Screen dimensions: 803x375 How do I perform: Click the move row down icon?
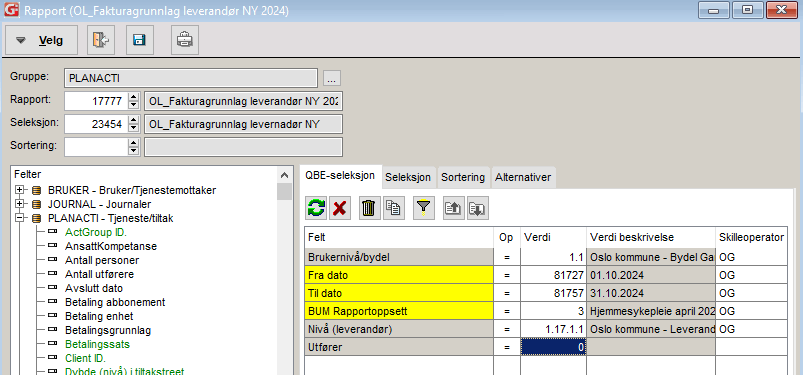(477, 208)
